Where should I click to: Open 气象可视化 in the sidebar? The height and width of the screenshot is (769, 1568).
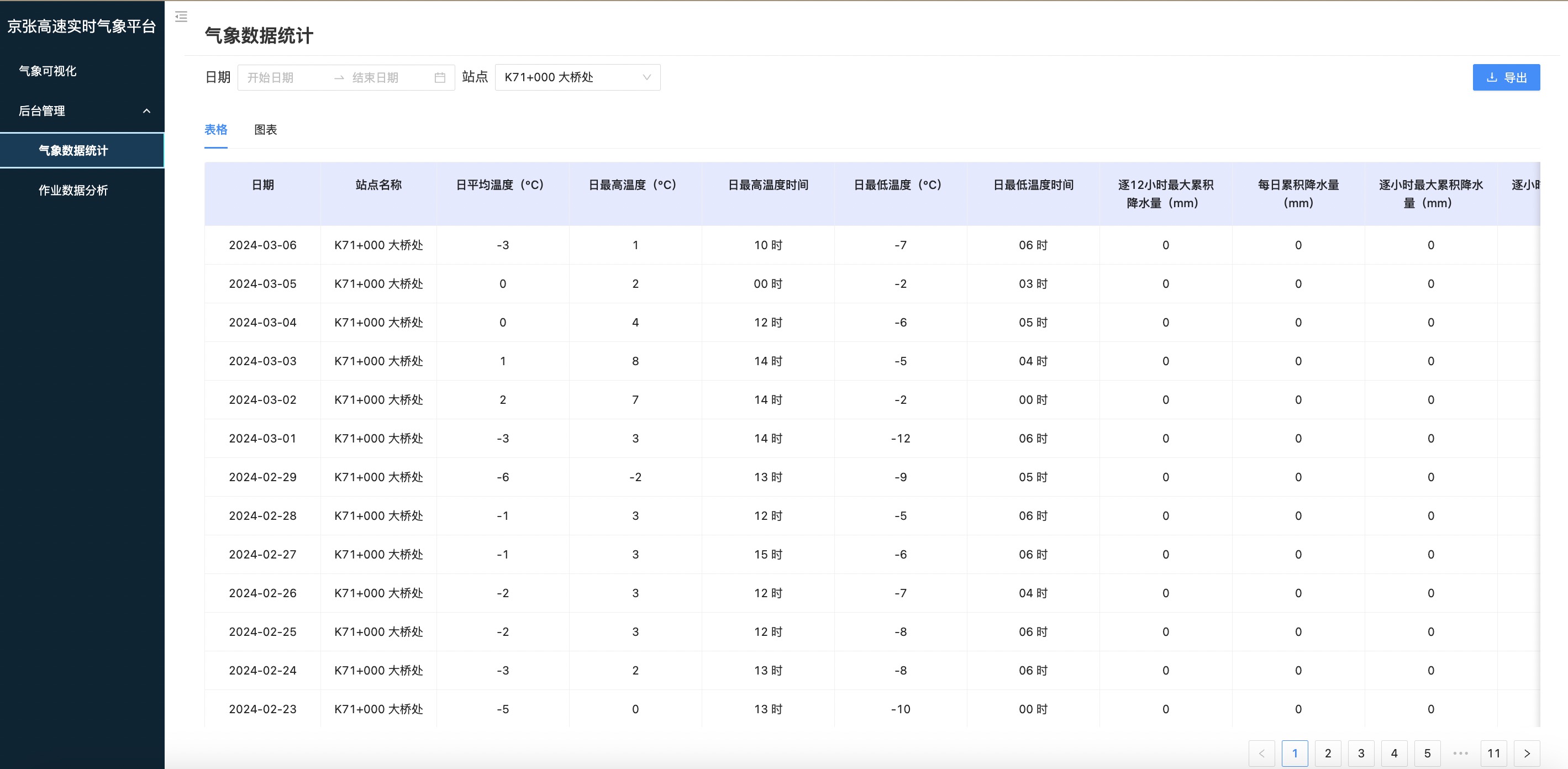[48, 71]
